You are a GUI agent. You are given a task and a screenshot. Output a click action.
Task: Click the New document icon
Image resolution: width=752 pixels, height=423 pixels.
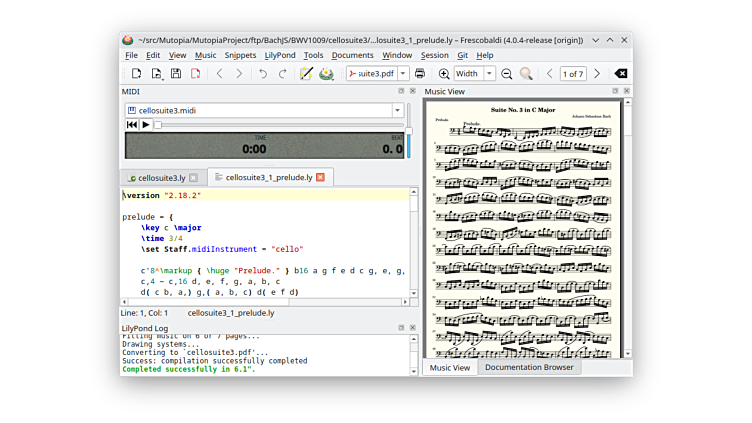(136, 74)
